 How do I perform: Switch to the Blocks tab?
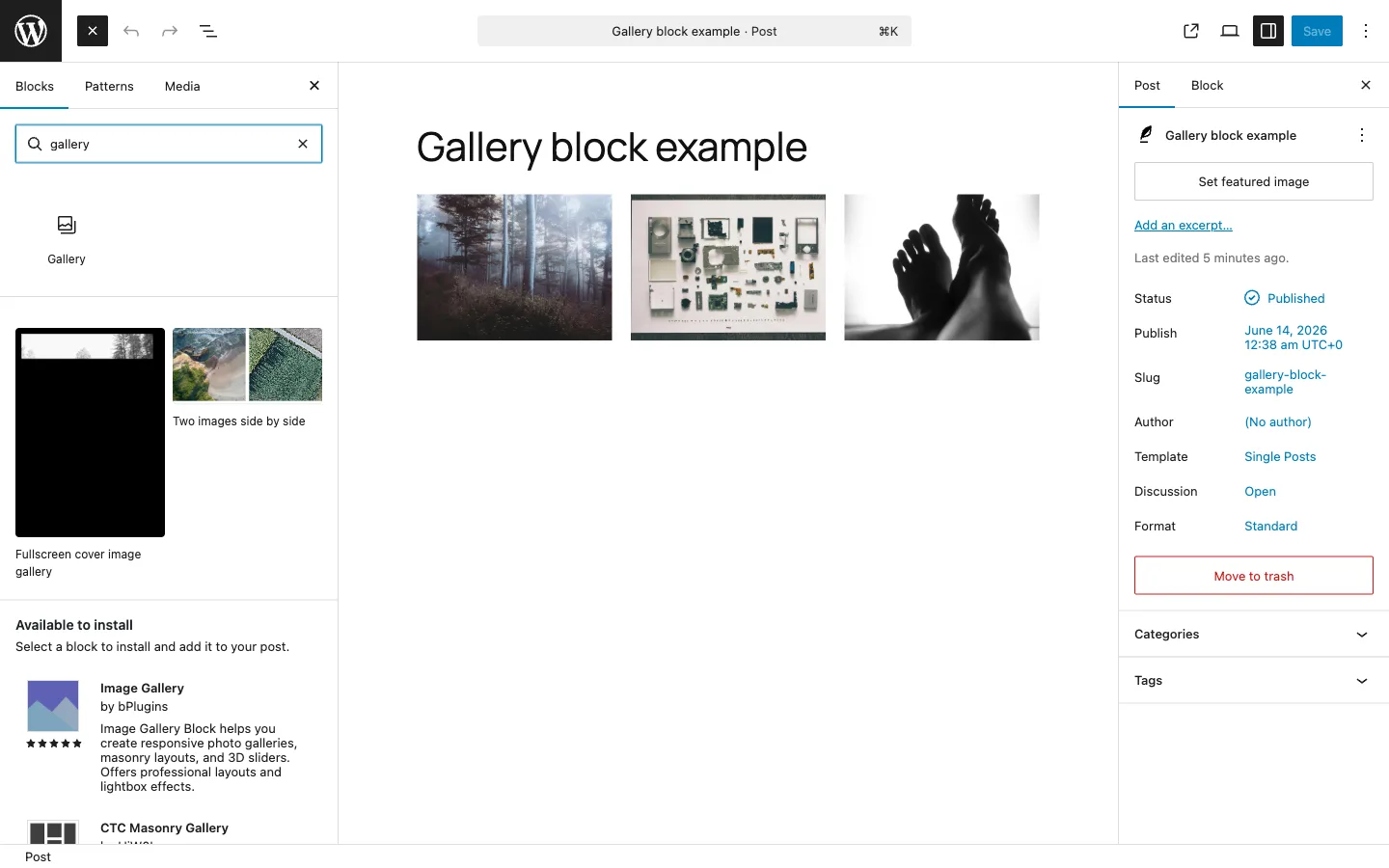click(x=35, y=86)
